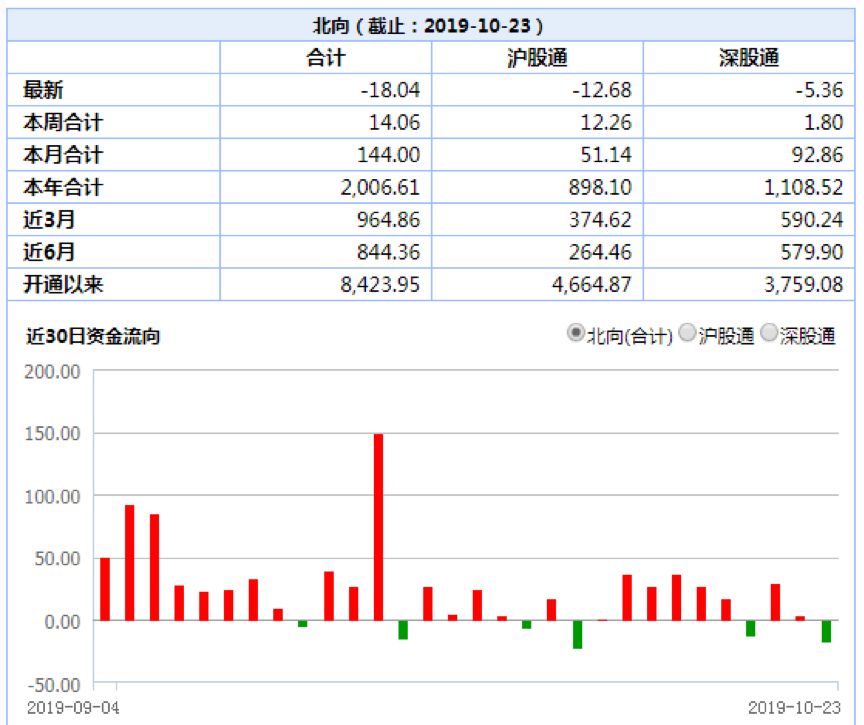Viewport: 864px width, 725px height.
Task: Click the 374.62 cell
Action: tap(601, 220)
